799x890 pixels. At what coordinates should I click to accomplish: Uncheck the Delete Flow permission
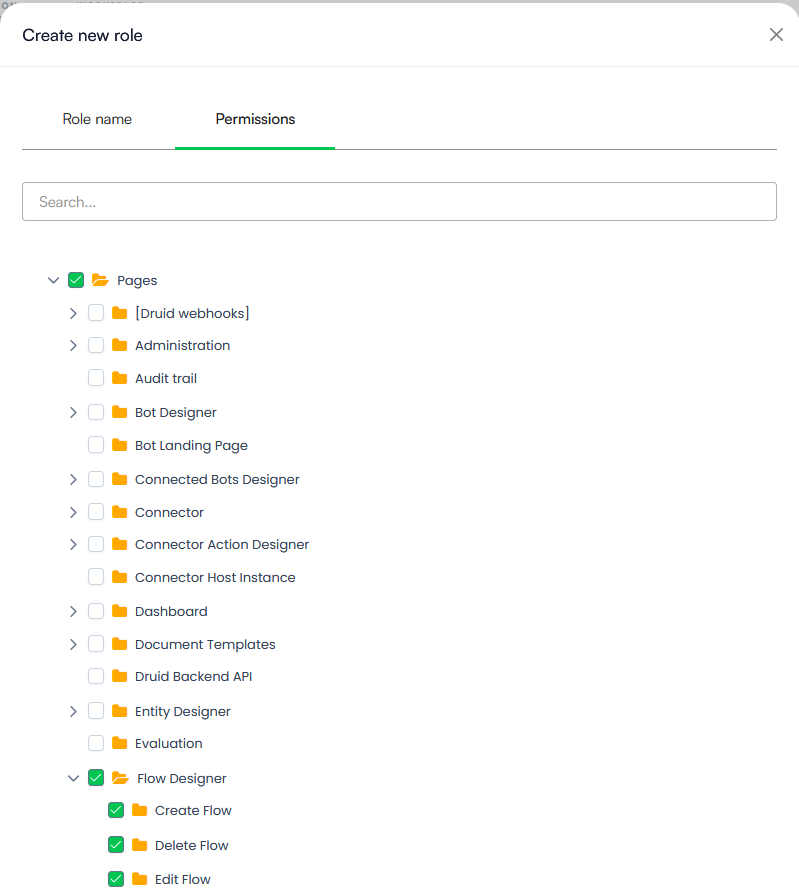coord(116,845)
